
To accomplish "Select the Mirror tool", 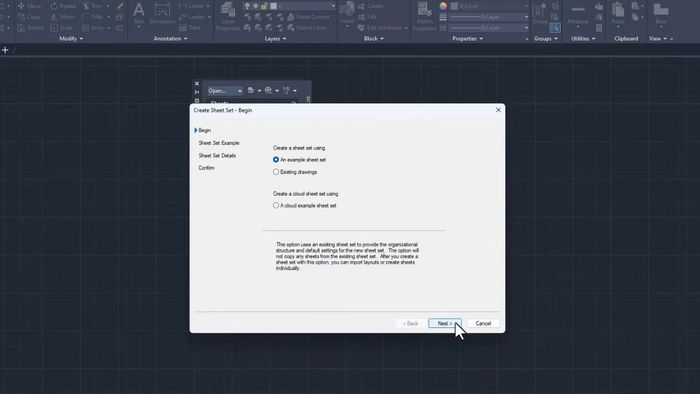I will (x=62, y=17).
